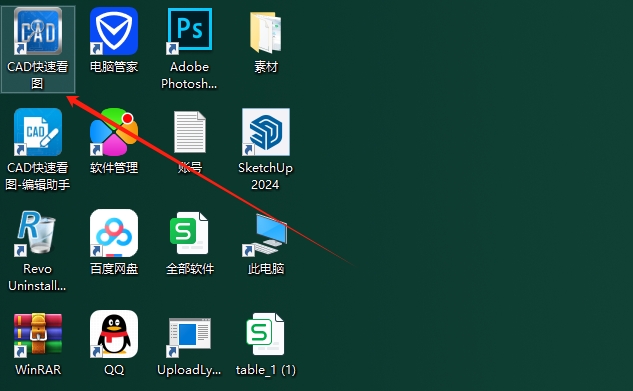The image size is (633, 391).
Task: Click the "SketchUp 2024" label text
Action: (265, 176)
